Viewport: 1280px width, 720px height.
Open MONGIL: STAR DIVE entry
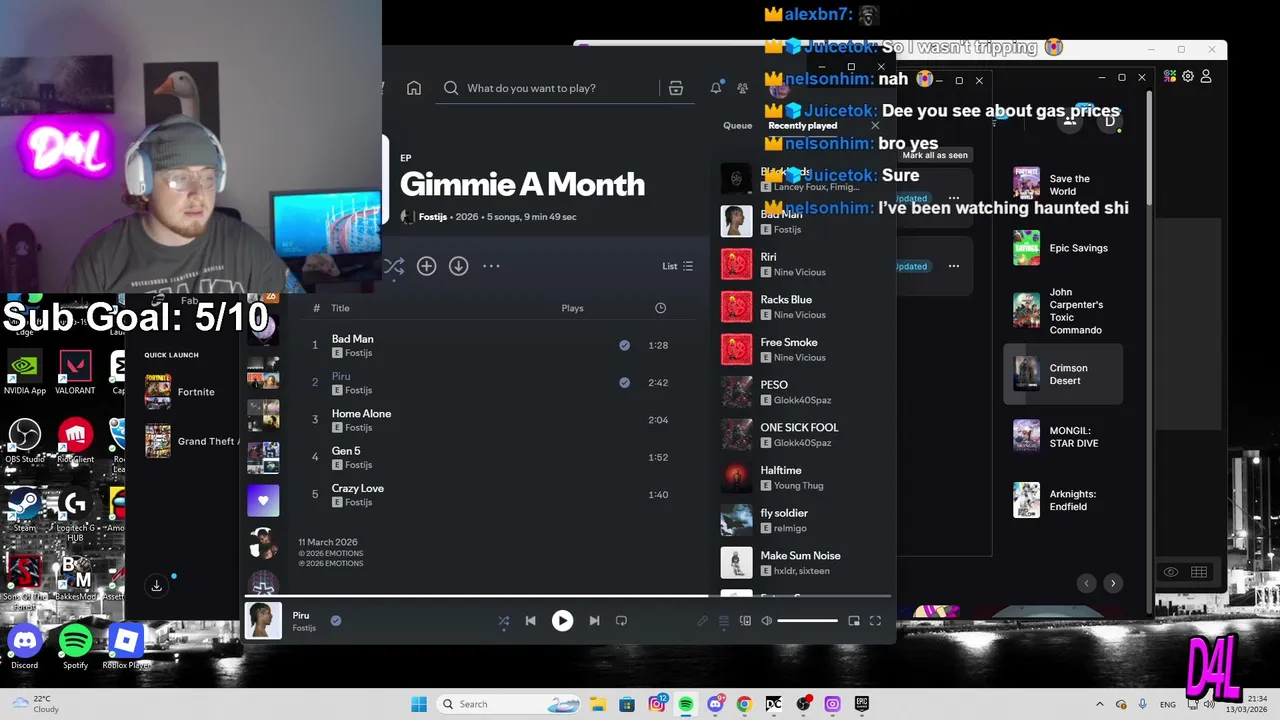click(1063, 437)
